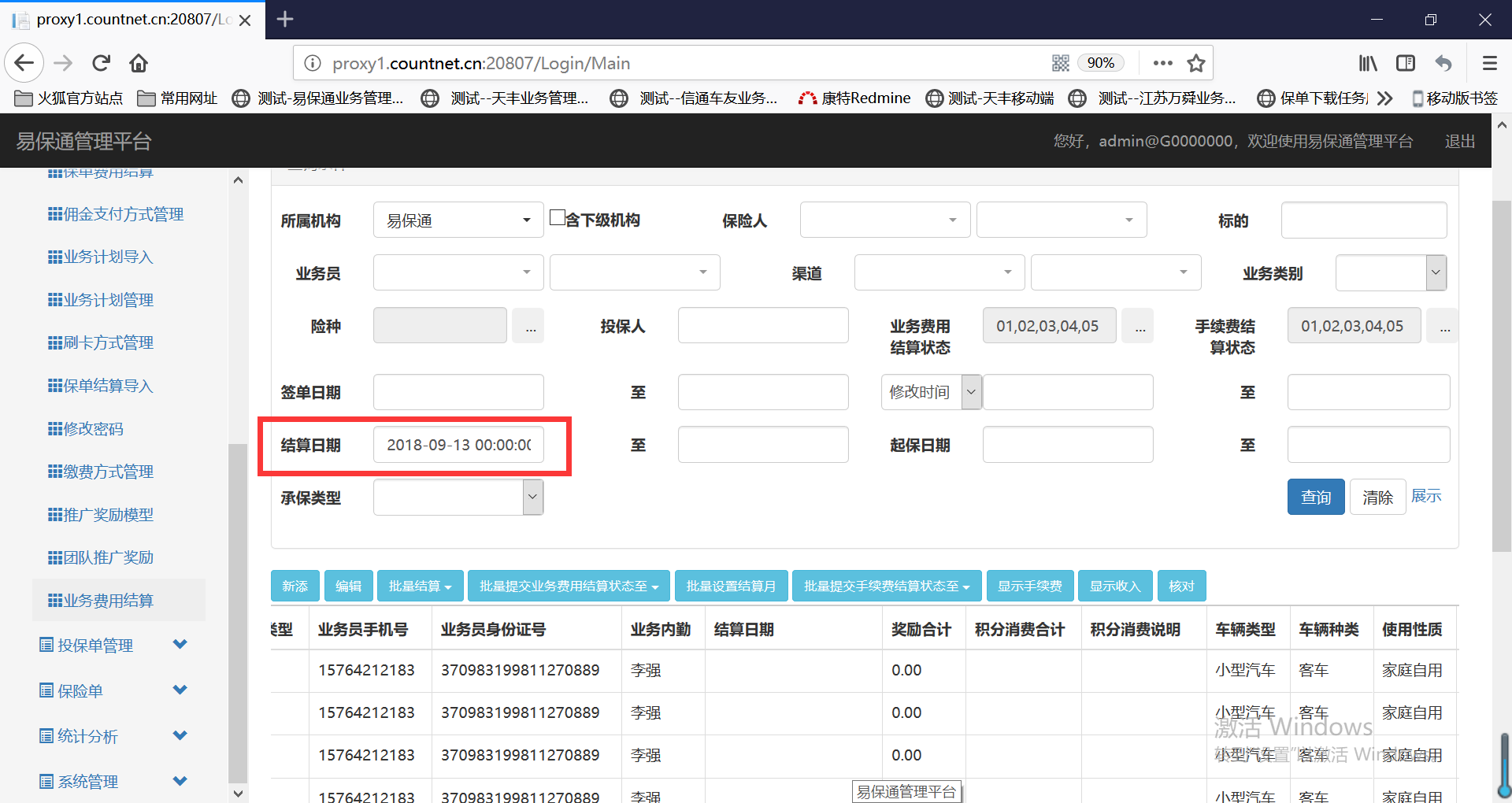The image size is (1512, 803).
Task: Open the 批量结算 dropdown button
Action: pyautogui.click(x=420, y=587)
